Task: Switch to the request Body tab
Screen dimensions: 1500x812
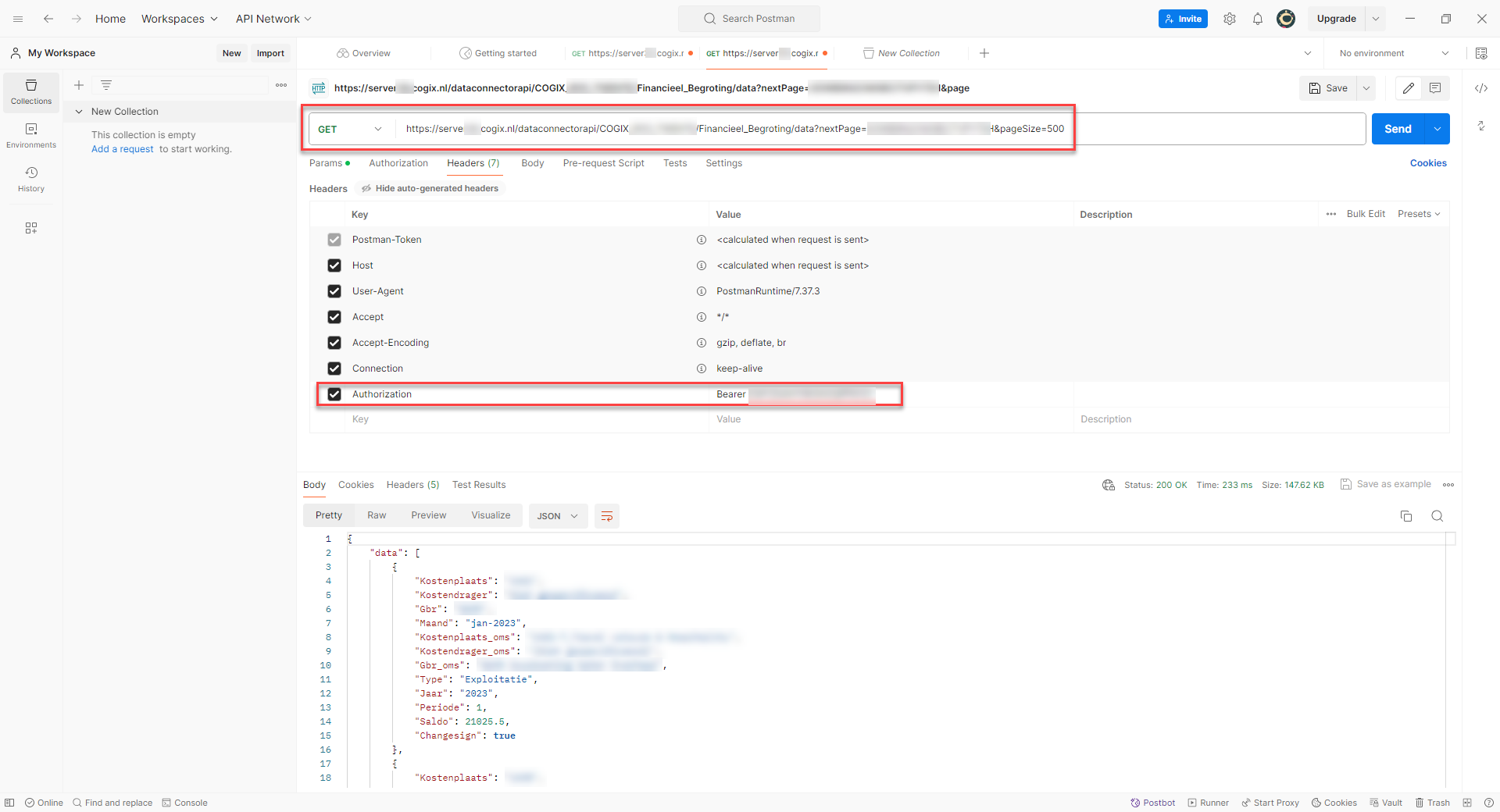Action: (x=533, y=163)
